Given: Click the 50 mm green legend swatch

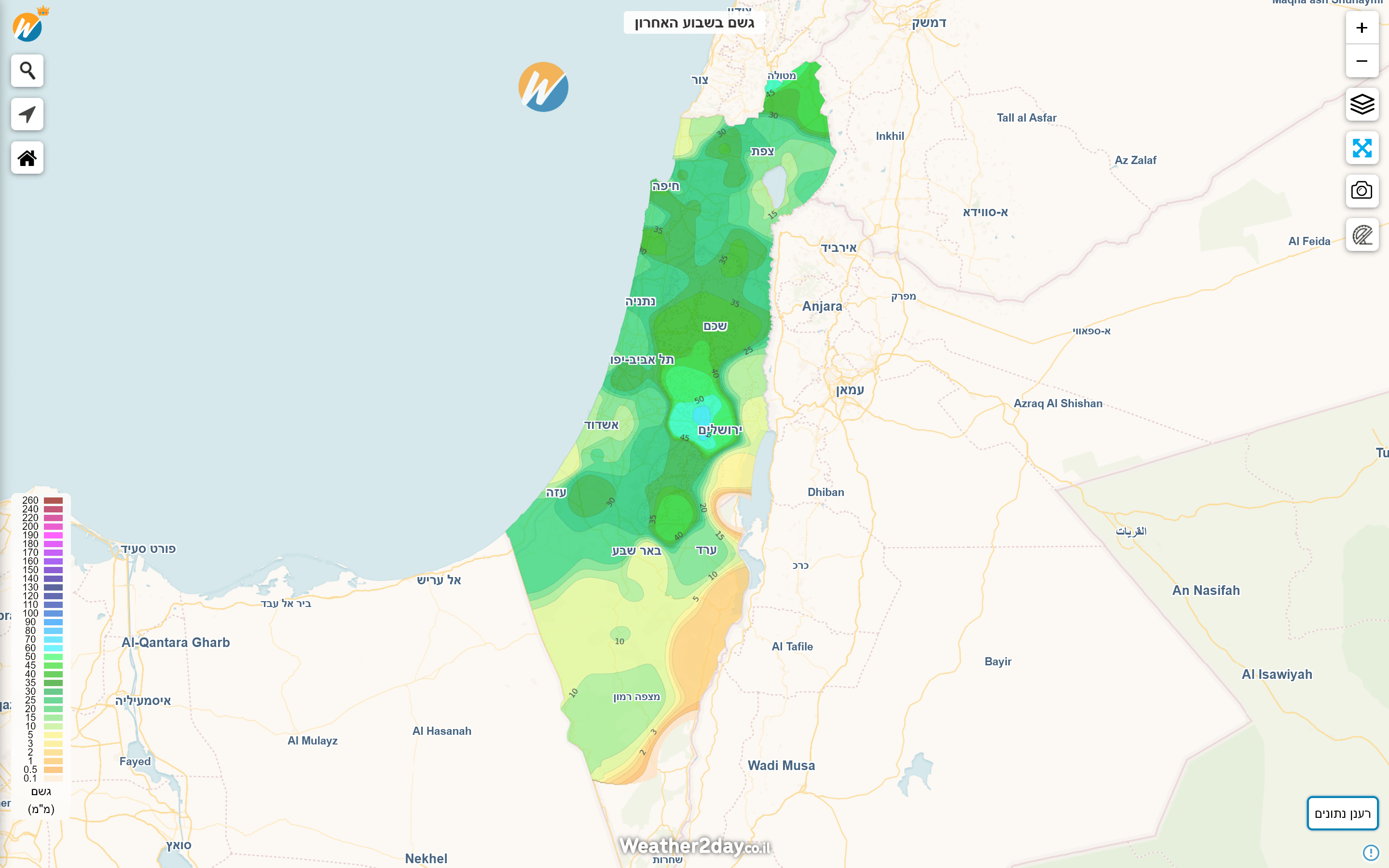Looking at the screenshot, I should [x=53, y=657].
